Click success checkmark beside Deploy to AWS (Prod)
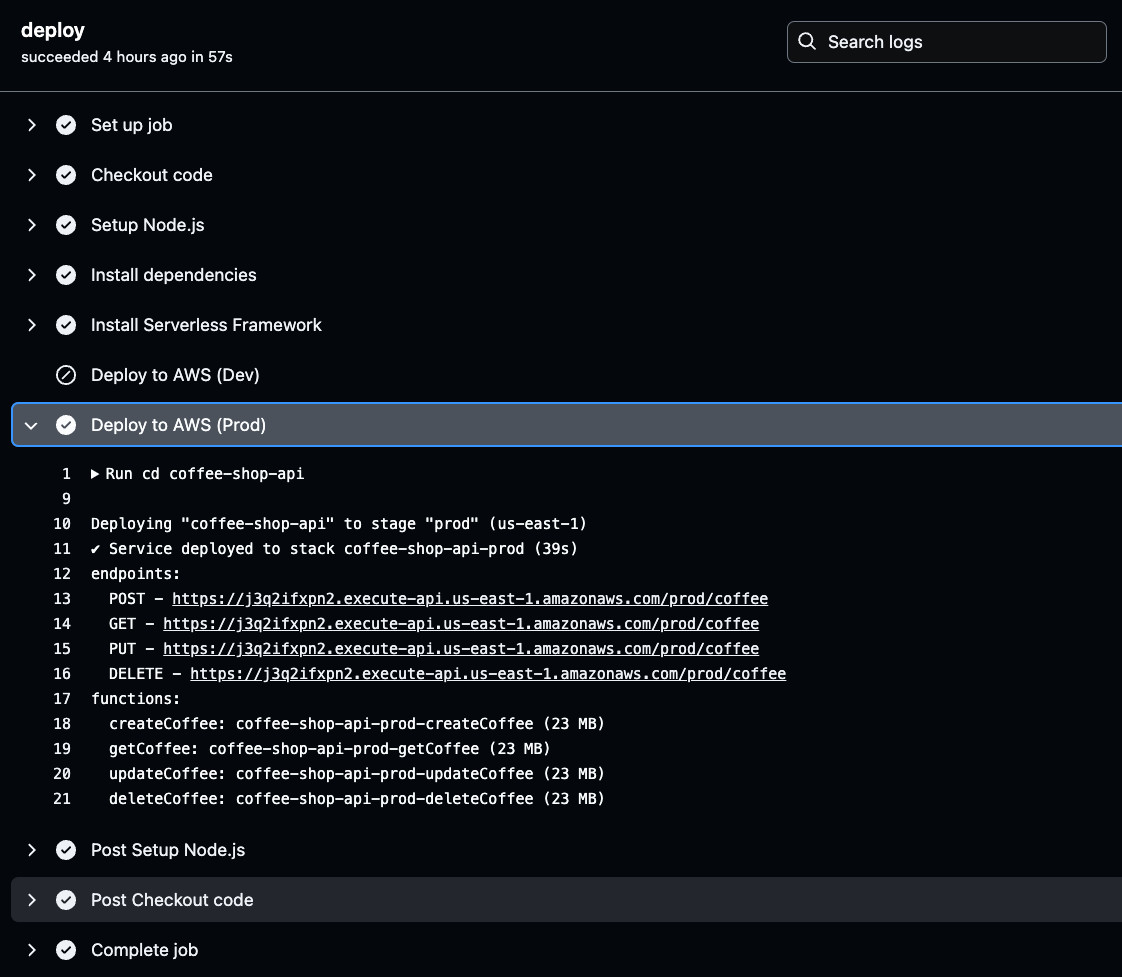Viewport: 1122px width, 977px height. (66, 425)
